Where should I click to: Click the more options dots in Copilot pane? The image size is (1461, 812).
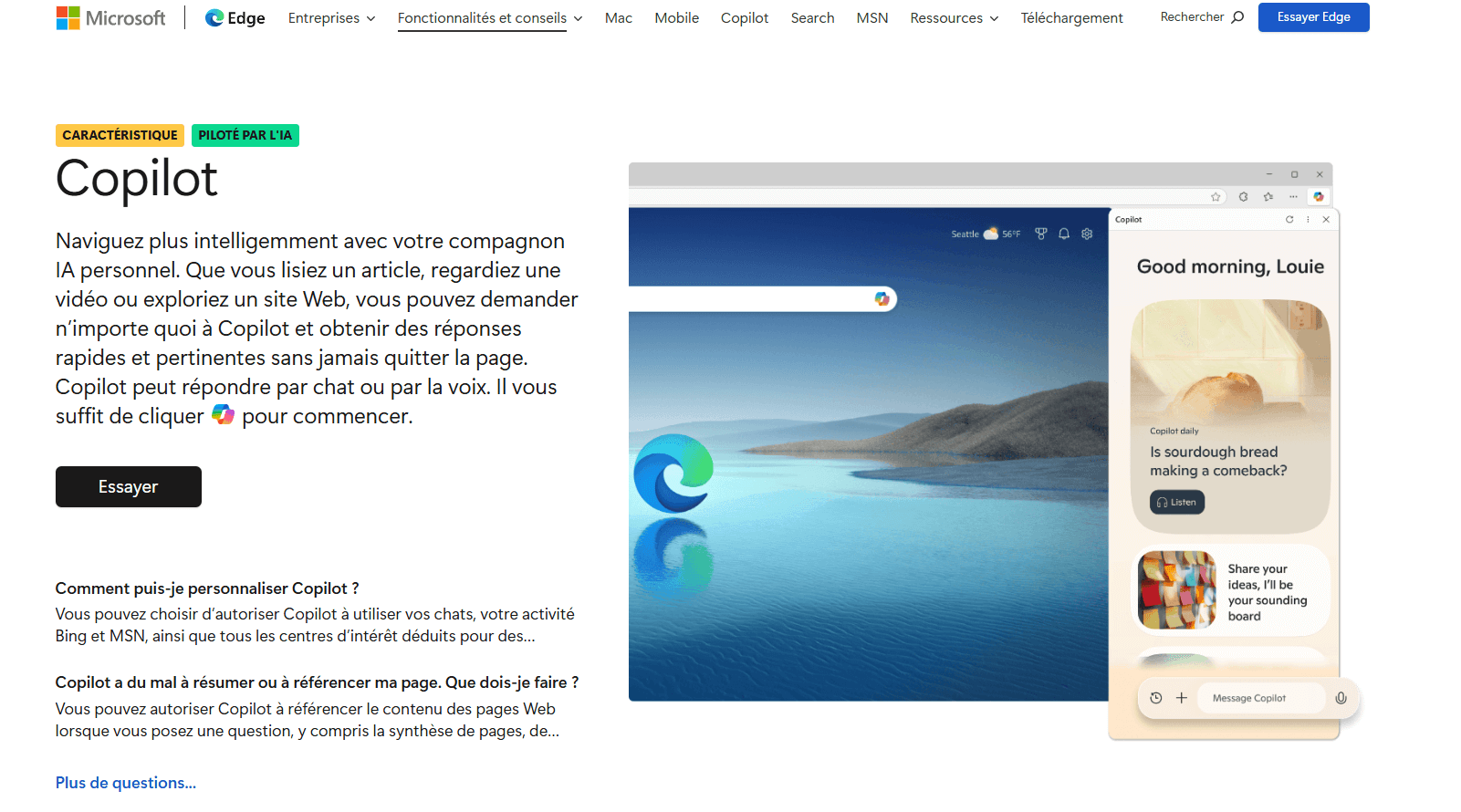point(1308,219)
